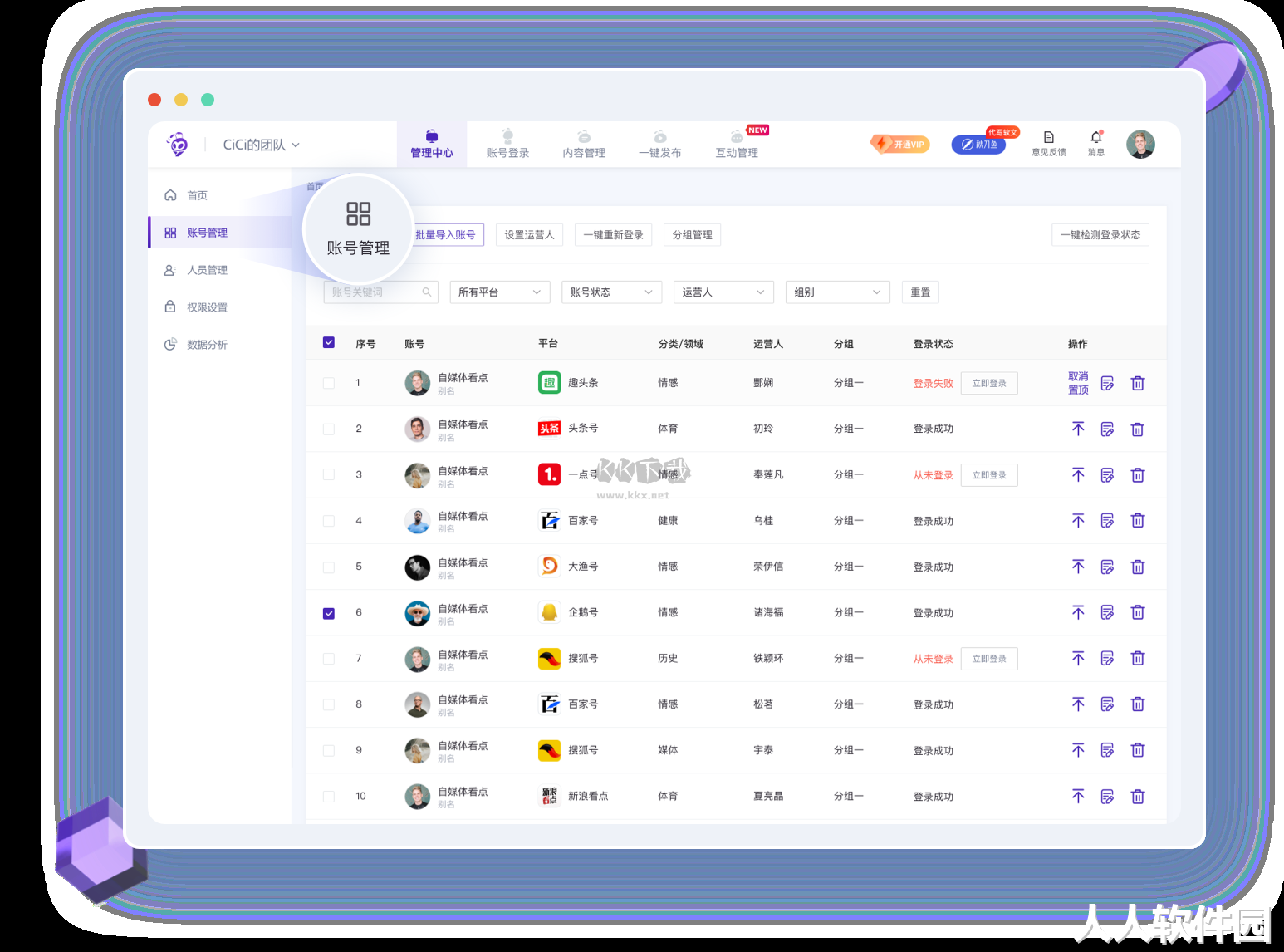Click the 设置运营人 button
The height and width of the screenshot is (952, 1284).
[x=529, y=235]
